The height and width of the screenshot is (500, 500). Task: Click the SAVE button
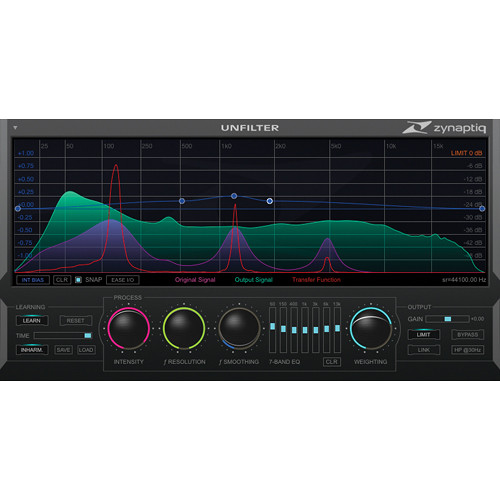[x=63, y=350]
